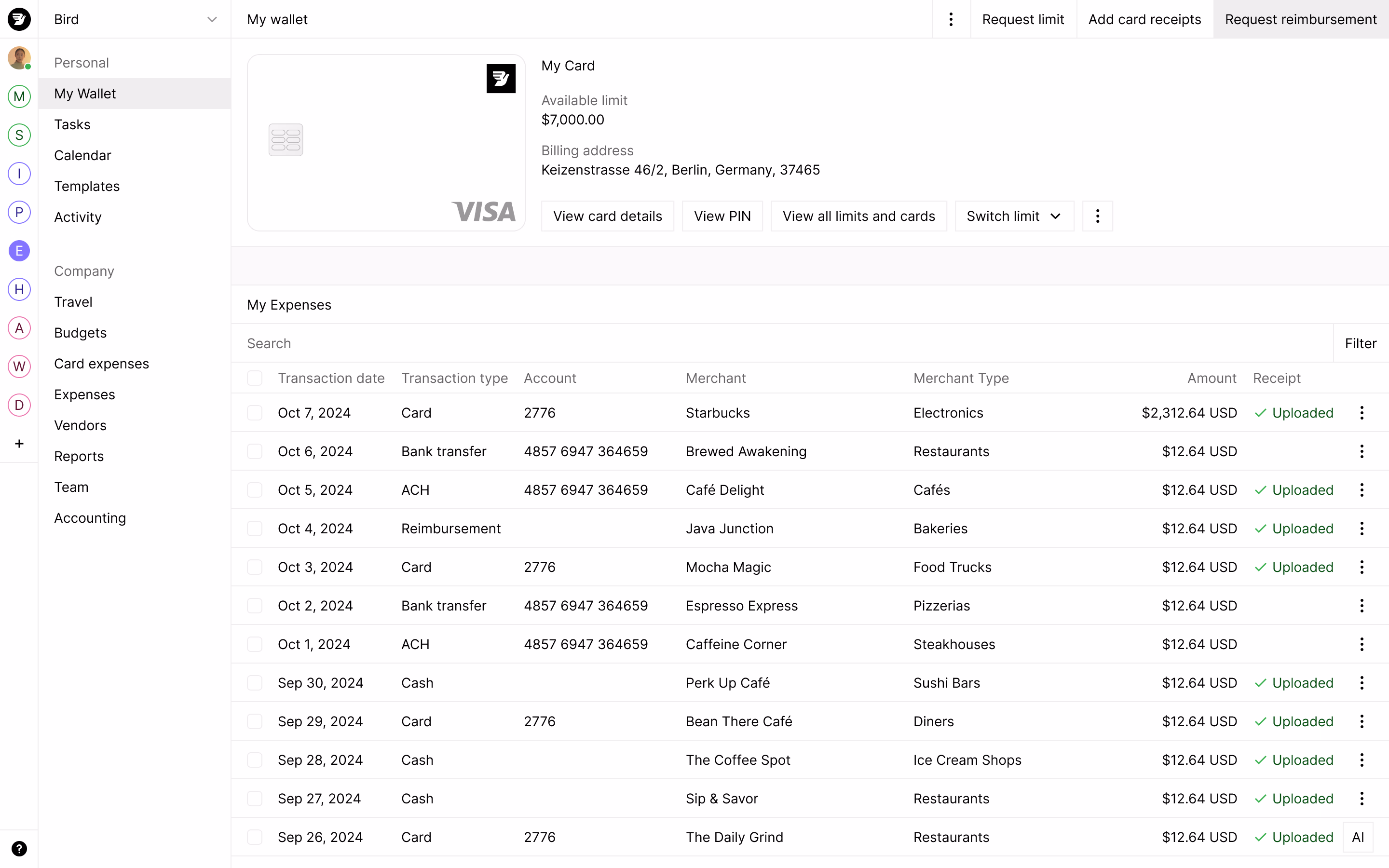Open the Tasks sidebar item

(x=72, y=124)
